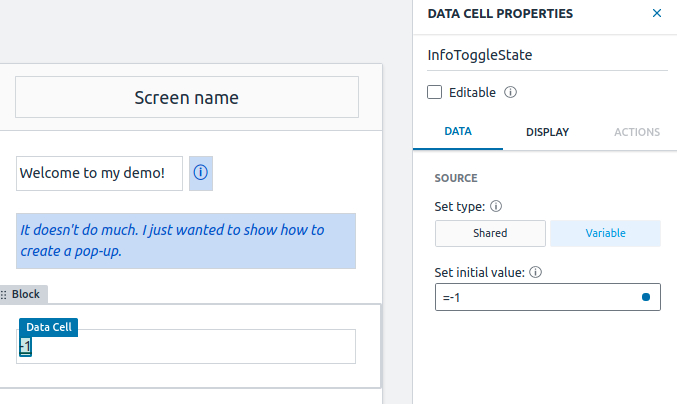Click the blue info icon beside Welcome text
Screen dimensions: 677x404
[200, 173]
